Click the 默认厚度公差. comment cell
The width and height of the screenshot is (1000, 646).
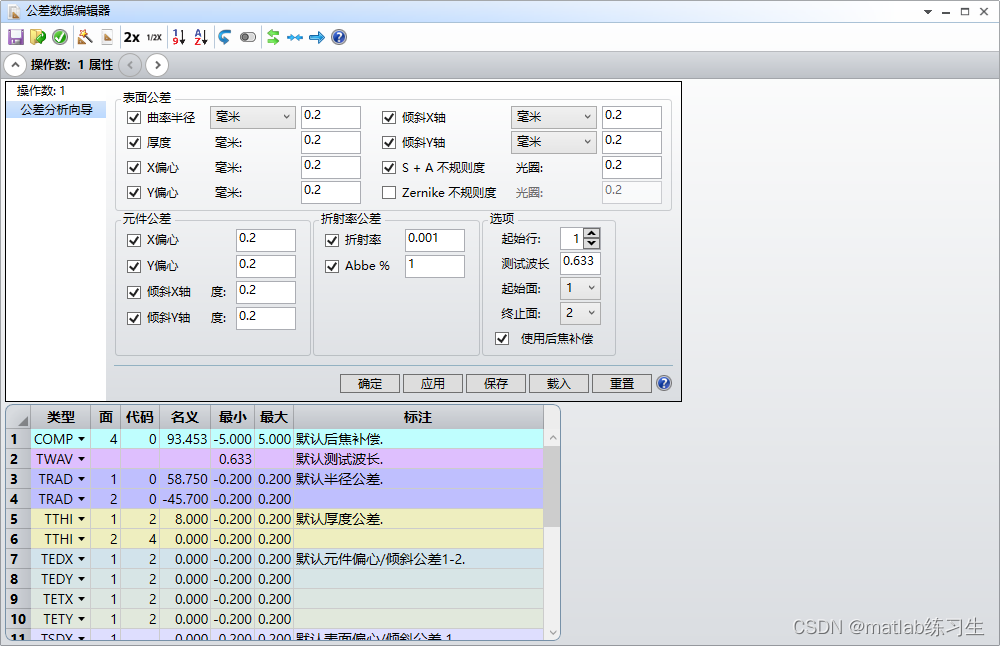(x=418, y=519)
